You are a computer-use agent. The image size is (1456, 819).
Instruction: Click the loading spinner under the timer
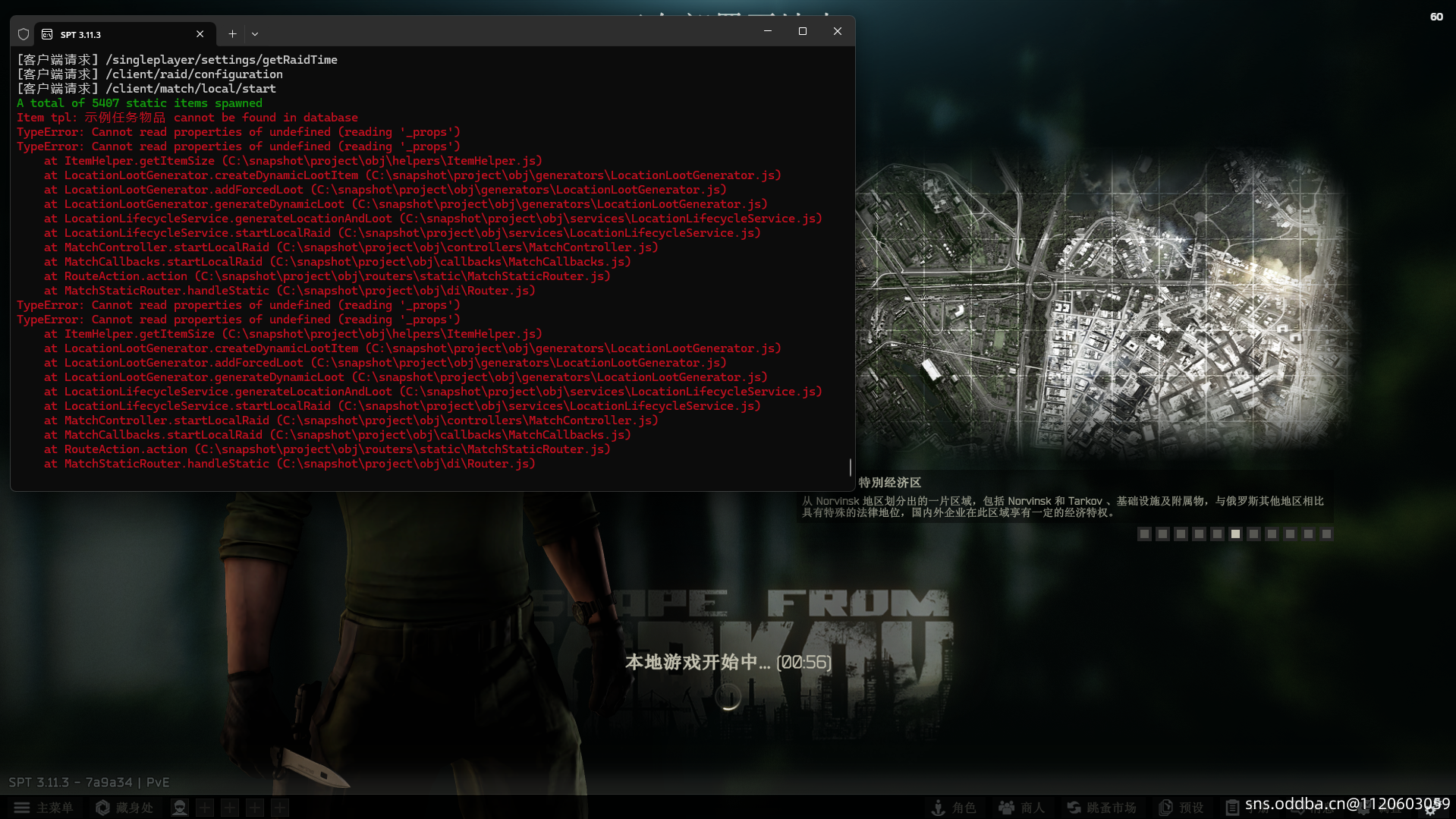[x=728, y=697]
